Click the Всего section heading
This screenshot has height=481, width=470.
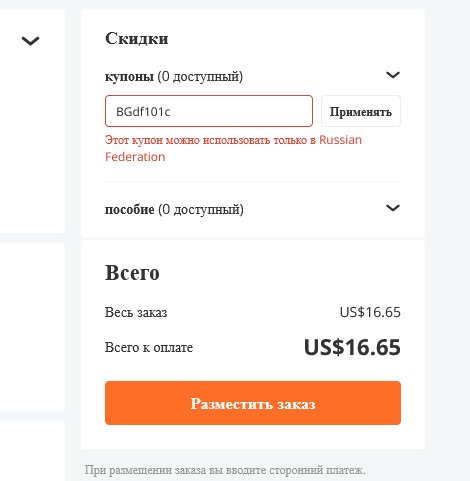(132, 273)
